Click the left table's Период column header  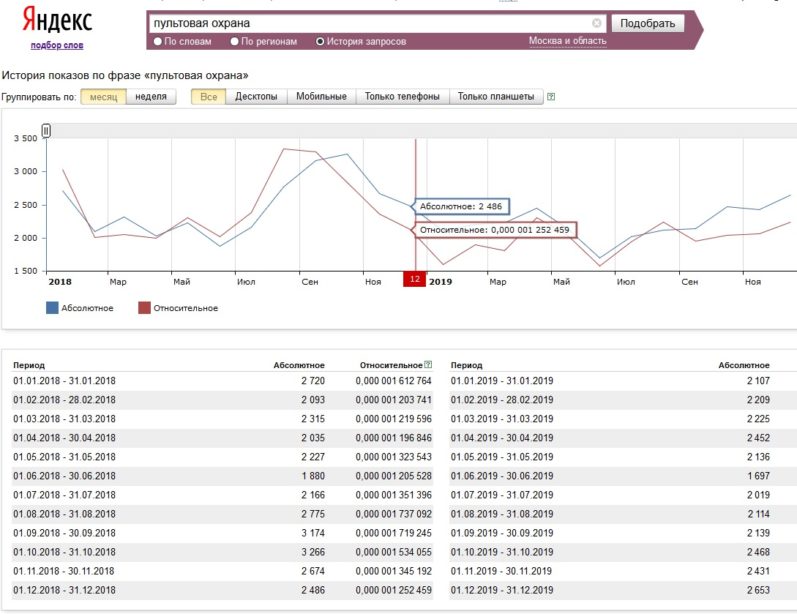29,365
